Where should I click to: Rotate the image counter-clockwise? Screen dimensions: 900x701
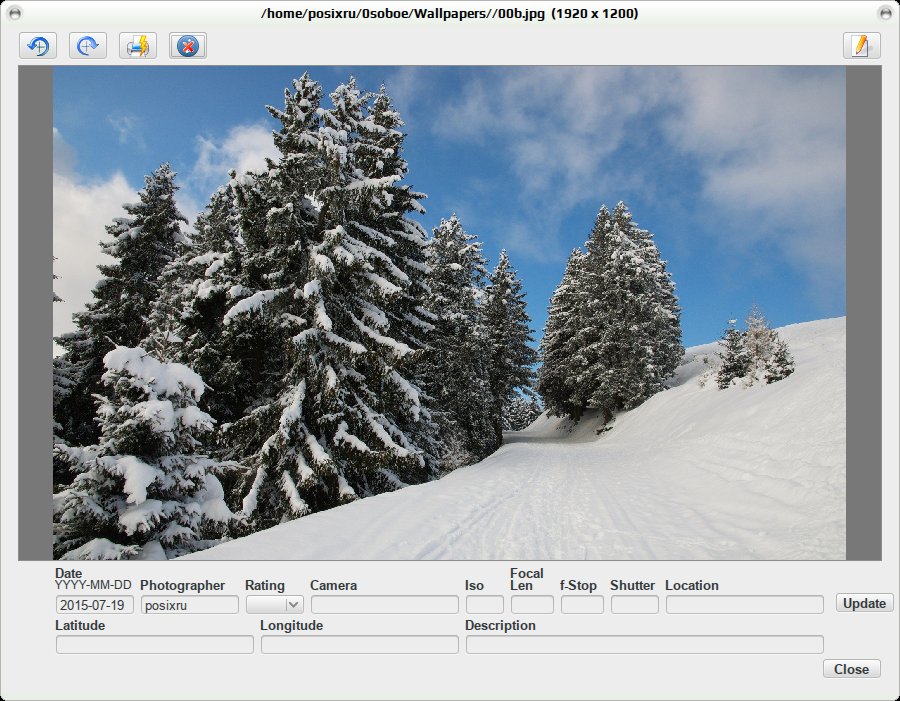[x=38, y=46]
